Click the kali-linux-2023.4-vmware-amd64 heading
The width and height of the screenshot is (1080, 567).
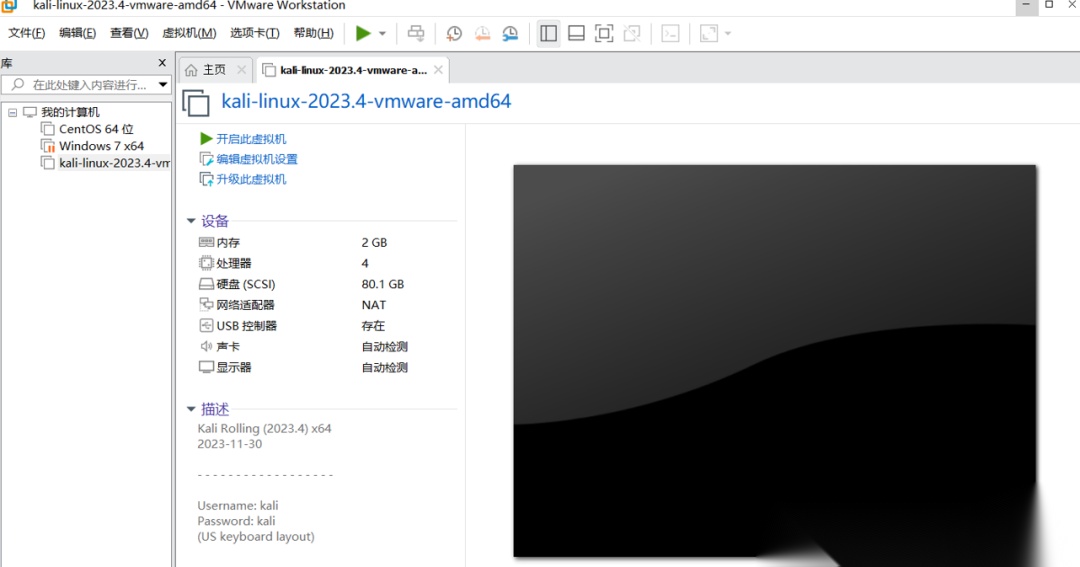pyautogui.click(x=366, y=101)
